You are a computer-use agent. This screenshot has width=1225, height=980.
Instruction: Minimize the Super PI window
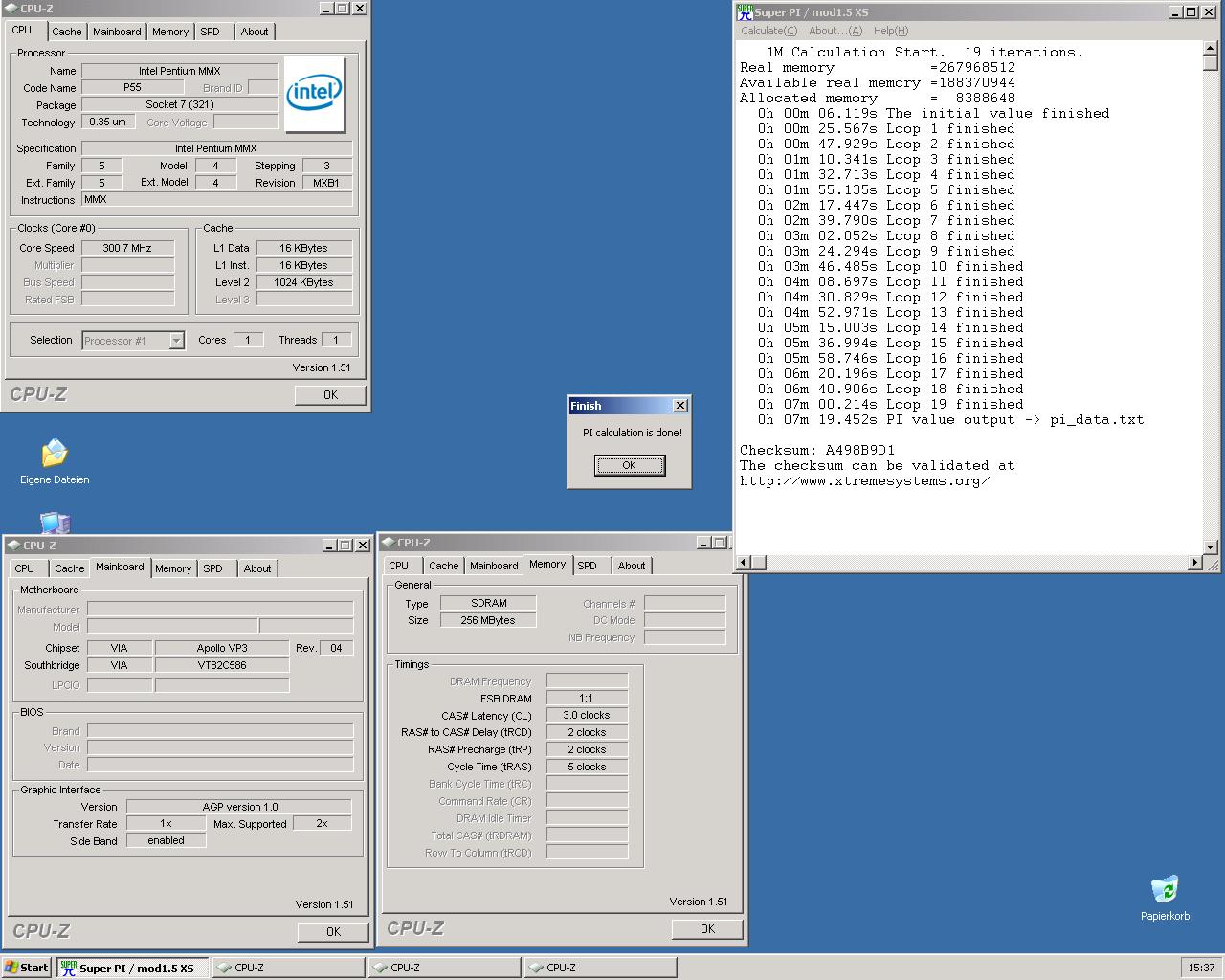point(1174,11)
